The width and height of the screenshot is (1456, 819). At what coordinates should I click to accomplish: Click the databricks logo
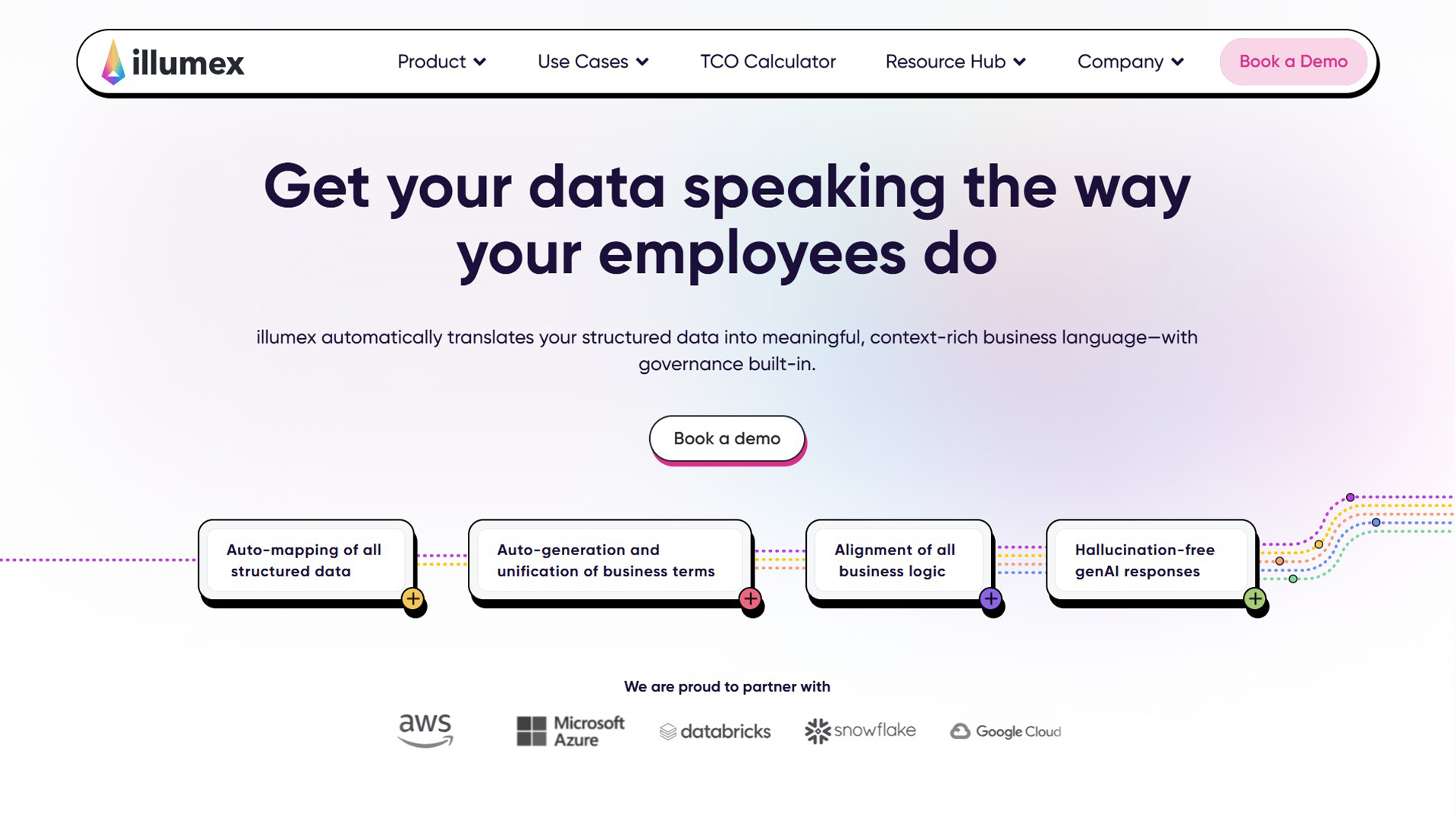coord(715,731)
